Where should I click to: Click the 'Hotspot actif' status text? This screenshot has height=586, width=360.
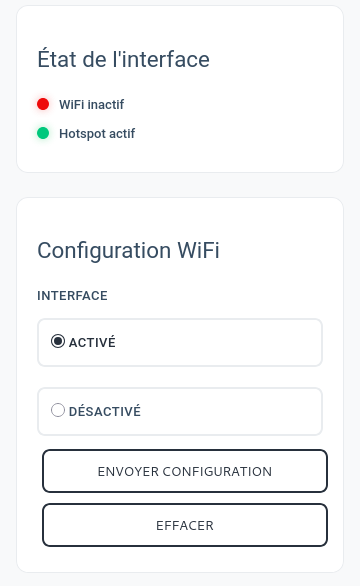click(97, 133)
